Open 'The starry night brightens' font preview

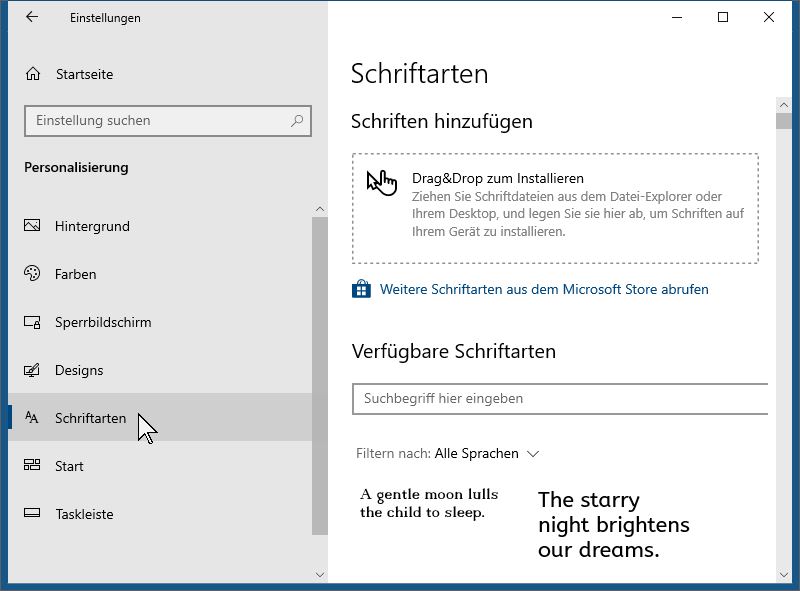click(x=614, y=525)
